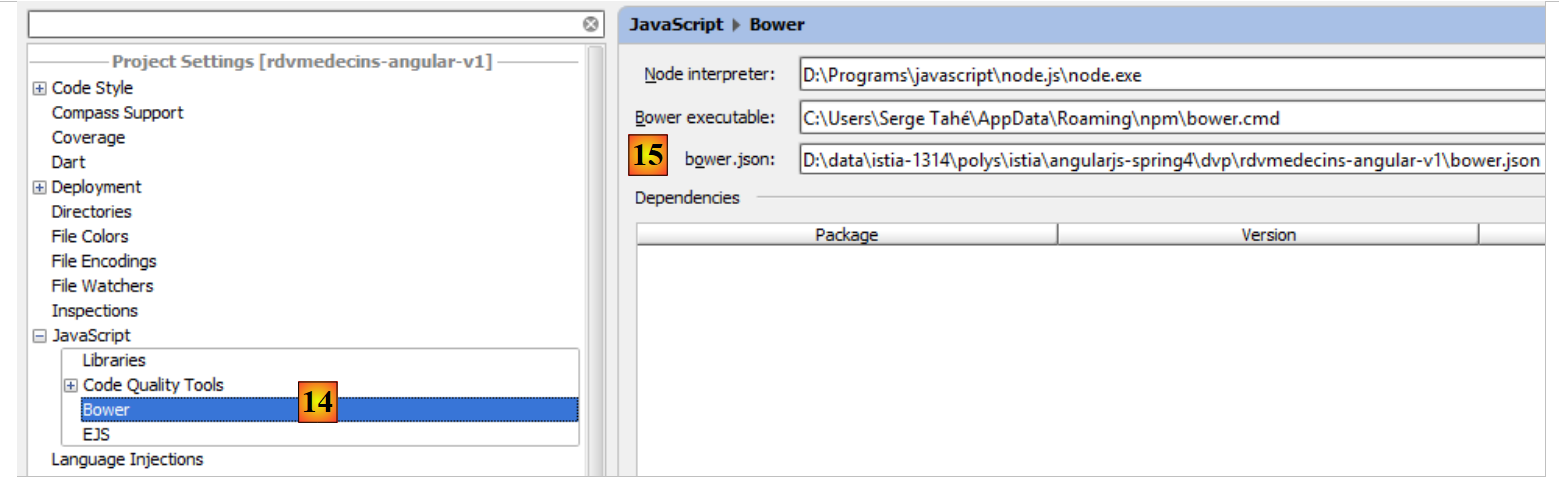
Task: Sort dependencies by Package column header
Action: (x=846, y=235)
